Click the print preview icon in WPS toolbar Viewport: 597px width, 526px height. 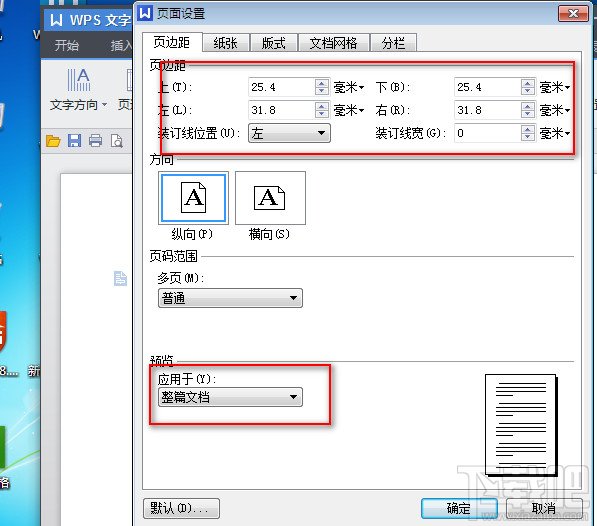pos(117,141)
